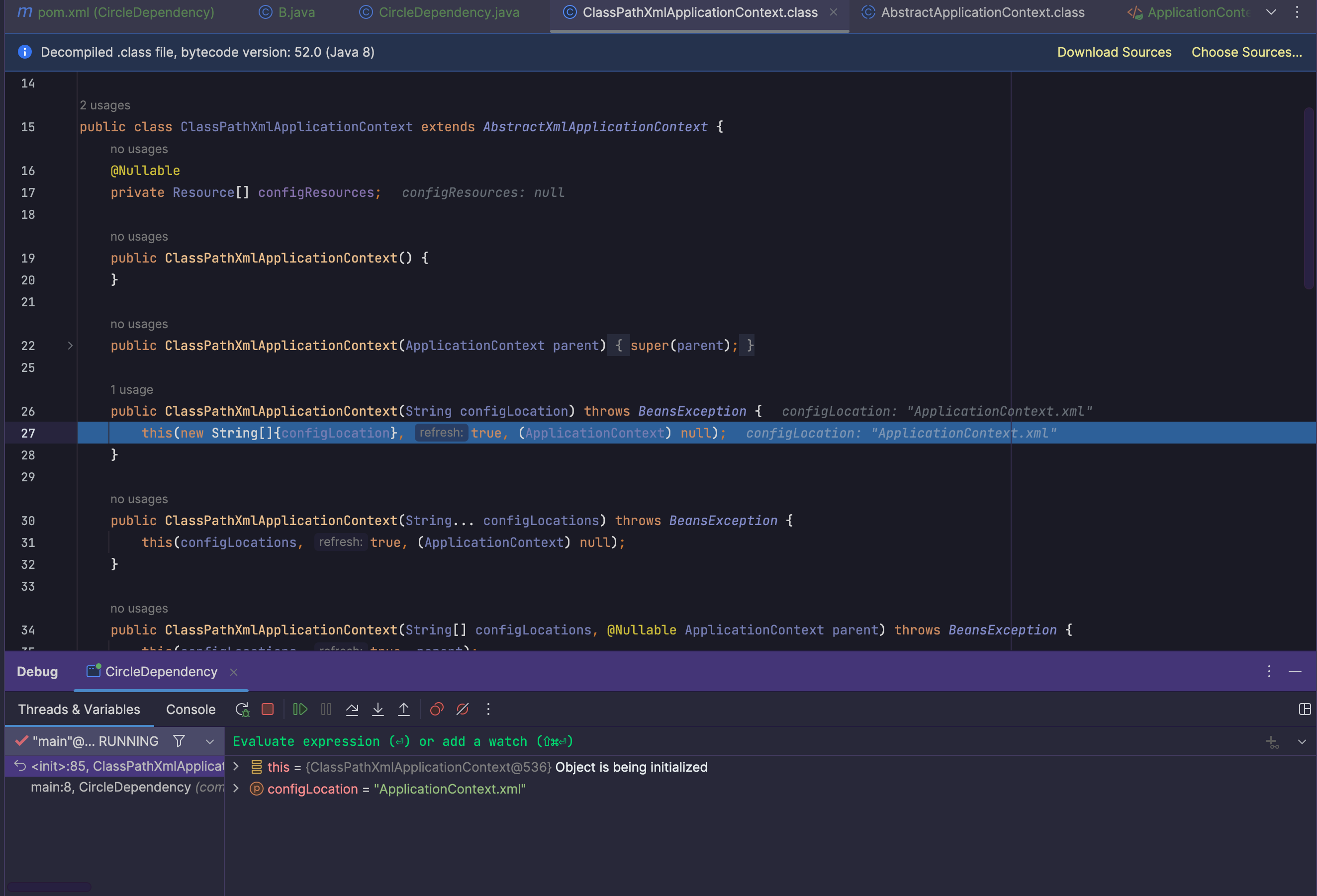Click the Step Into icon

378,709
